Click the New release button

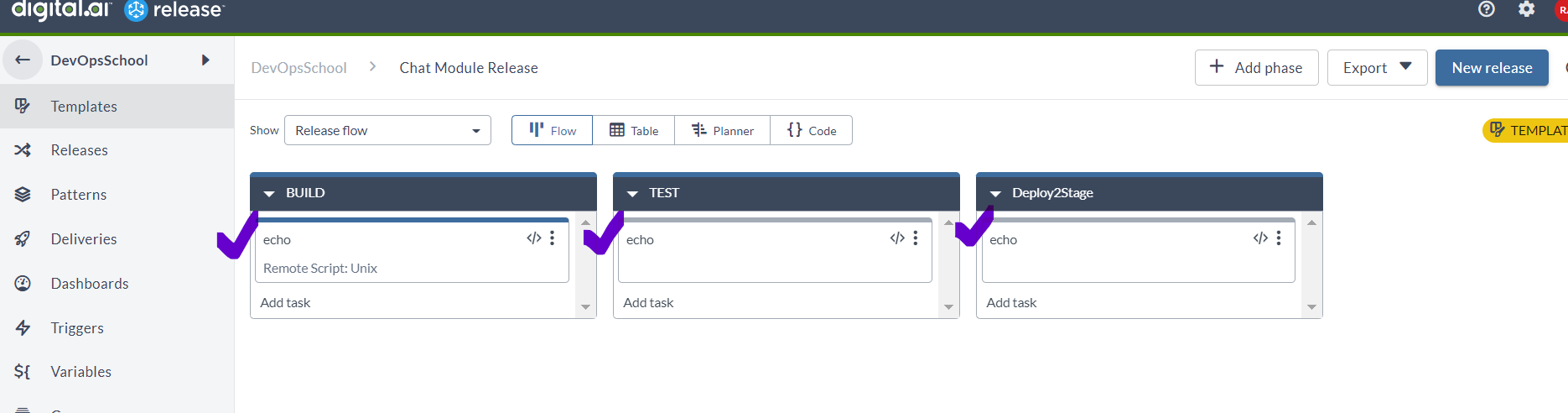pyautogui.click(x=1492, y=67)
